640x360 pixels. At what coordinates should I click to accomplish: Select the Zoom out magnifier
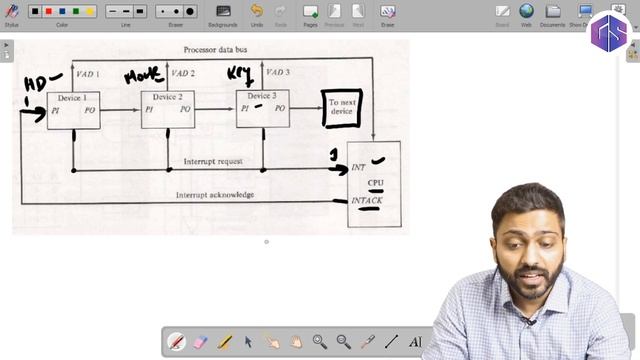pos(344,342)
